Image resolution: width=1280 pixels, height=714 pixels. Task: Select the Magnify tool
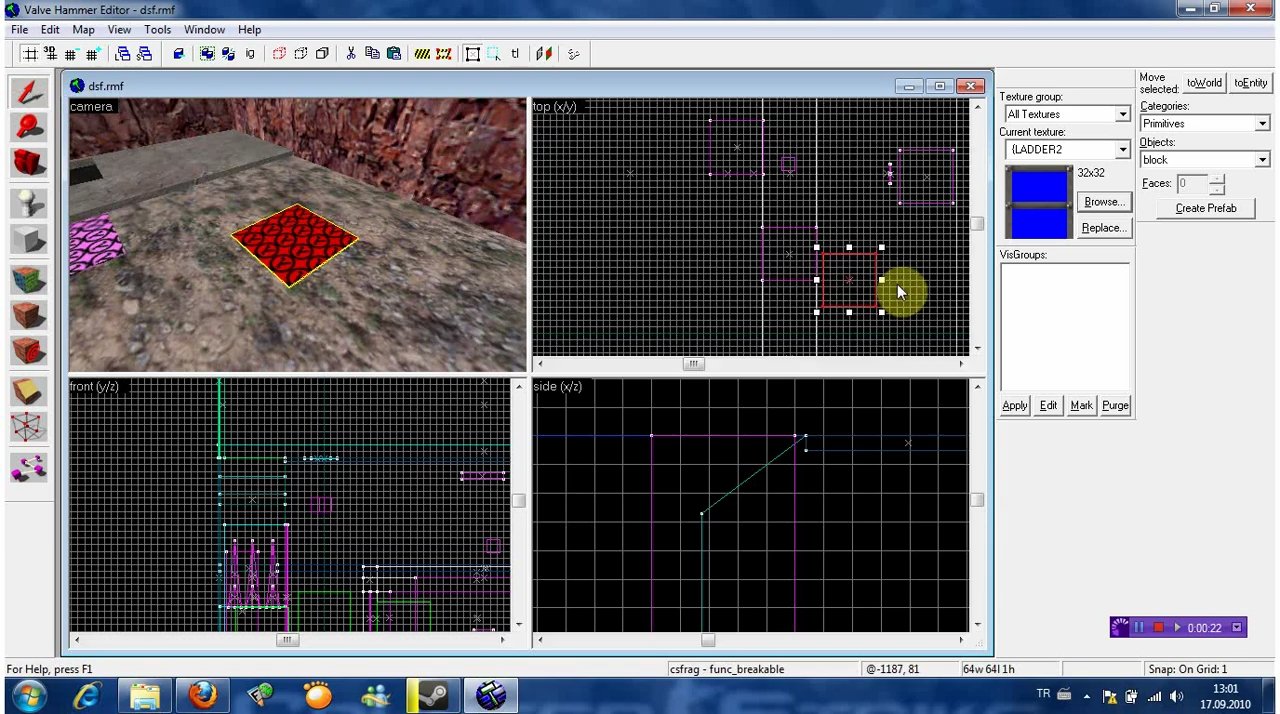[29, 126]
